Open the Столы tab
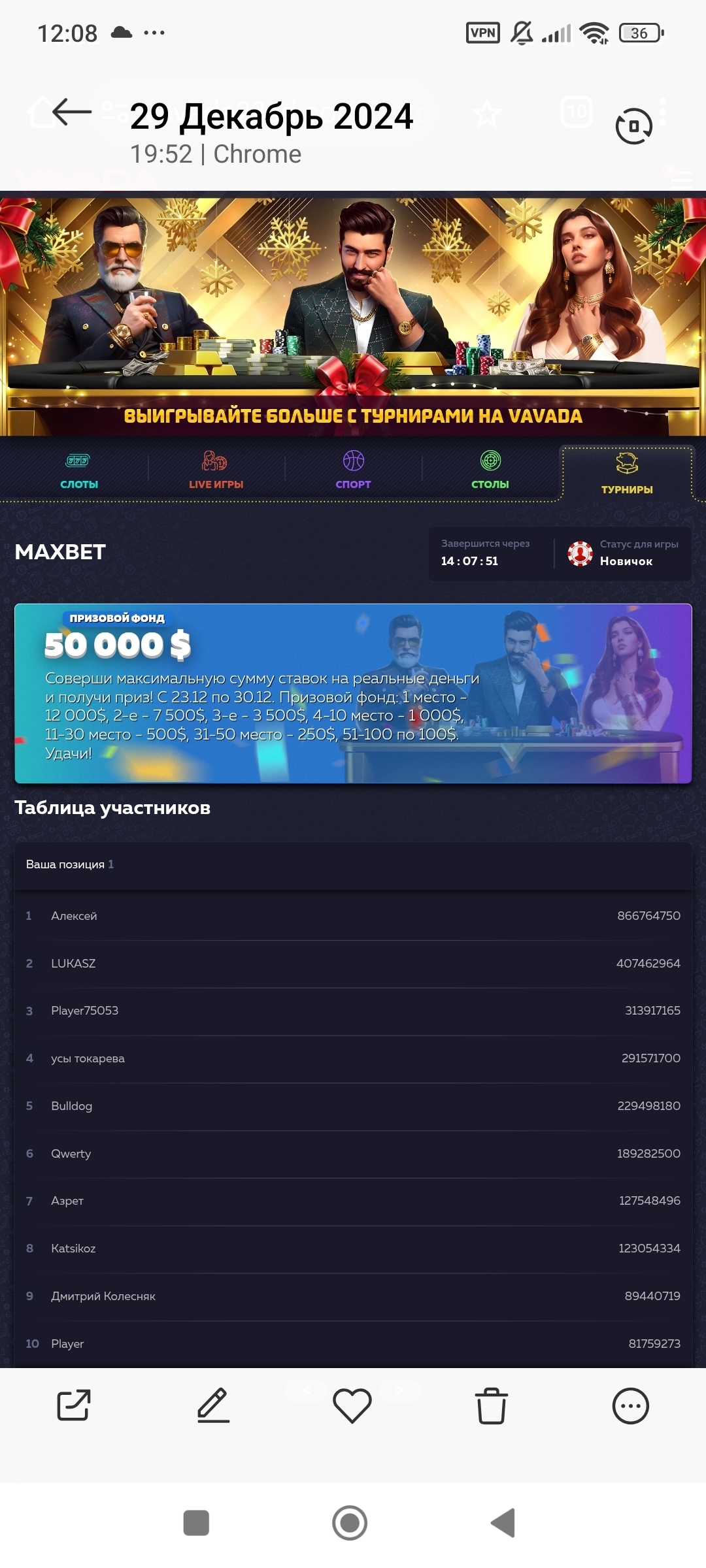This screenshot has width=706, height=1568. [490, 470]
